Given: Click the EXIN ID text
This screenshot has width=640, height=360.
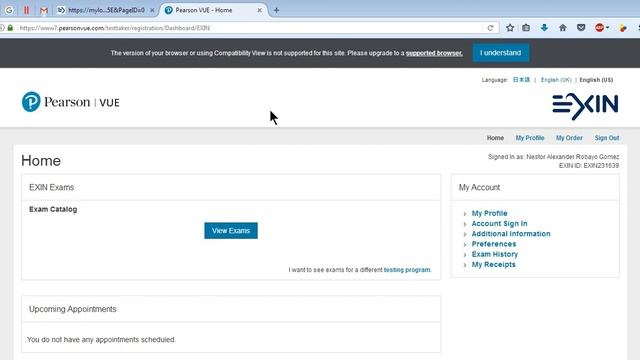Looking at the screenshot, I should pos(589,165).
